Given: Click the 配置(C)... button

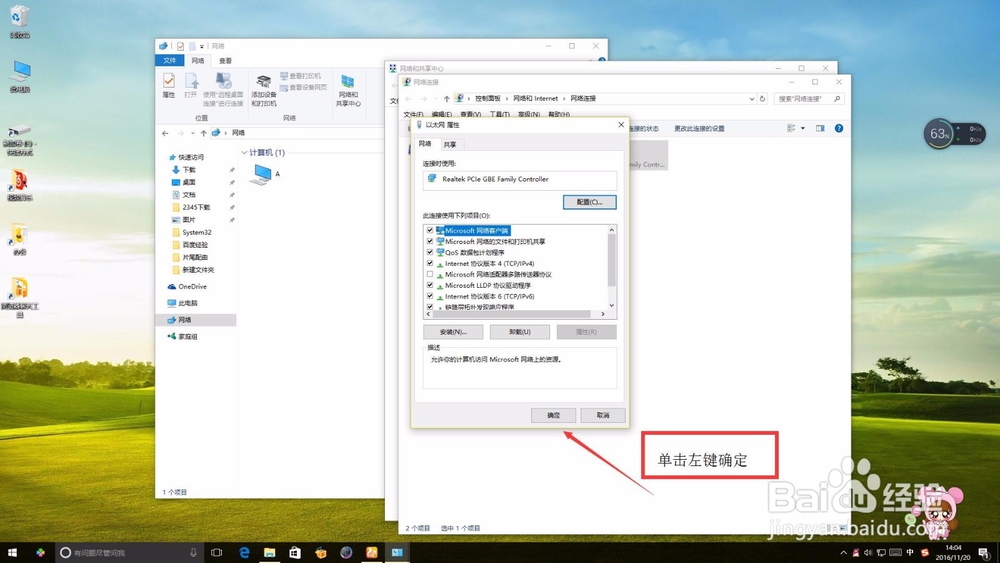Looking at the screenshot, I should pyautogui.click(x=589, y=202).
